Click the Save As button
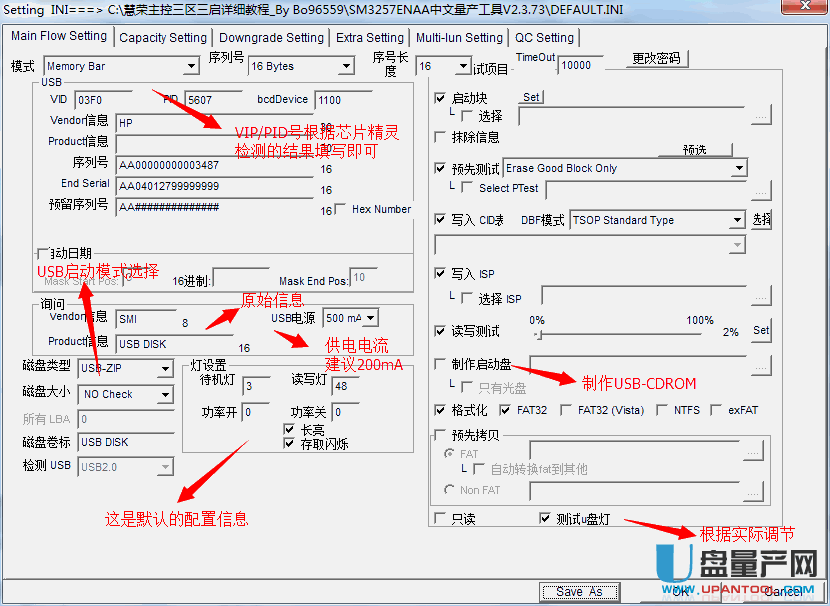The height and width of the screenshot is (606, 830). 579,591
